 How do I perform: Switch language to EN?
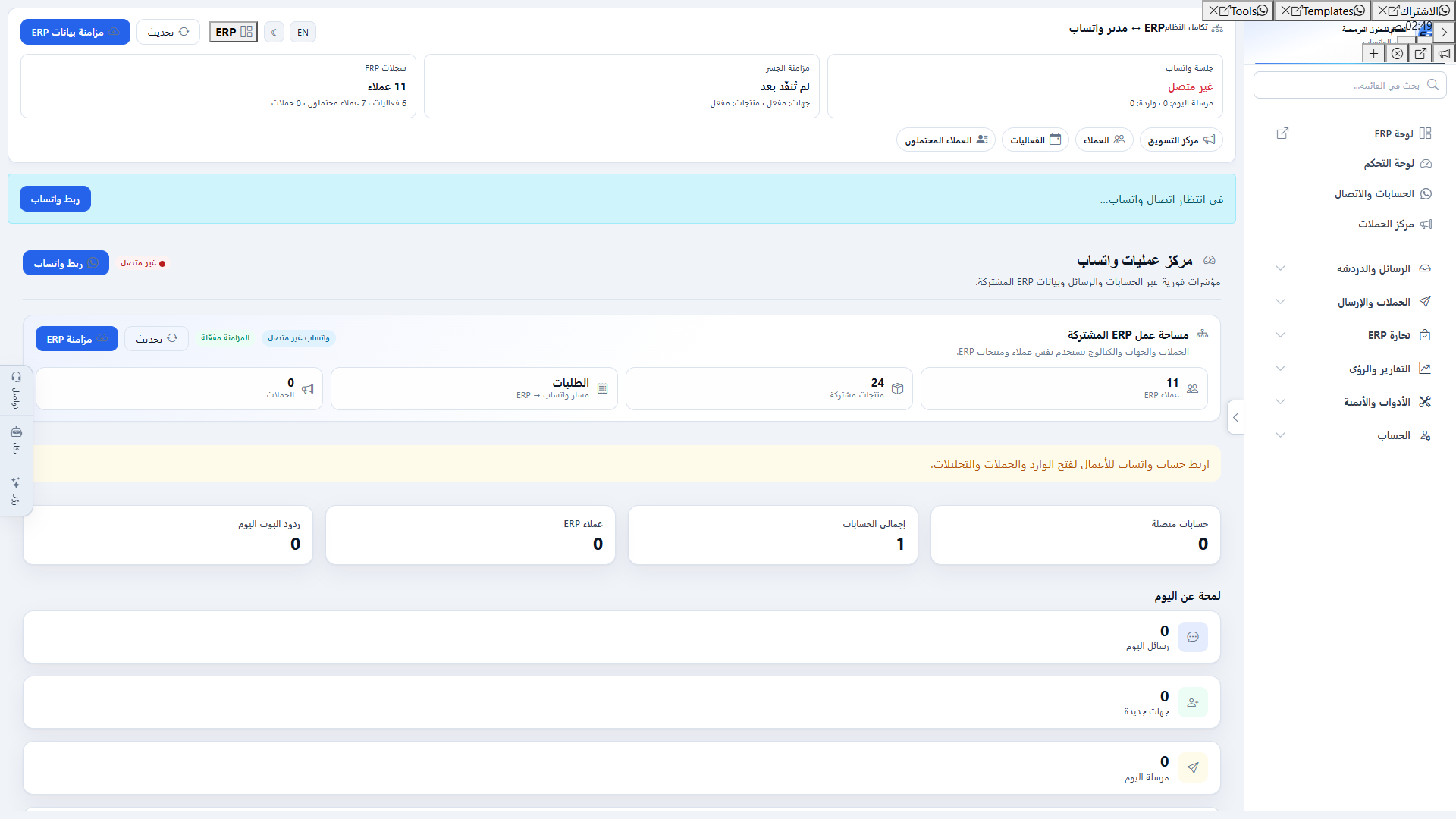pos(303,32)
